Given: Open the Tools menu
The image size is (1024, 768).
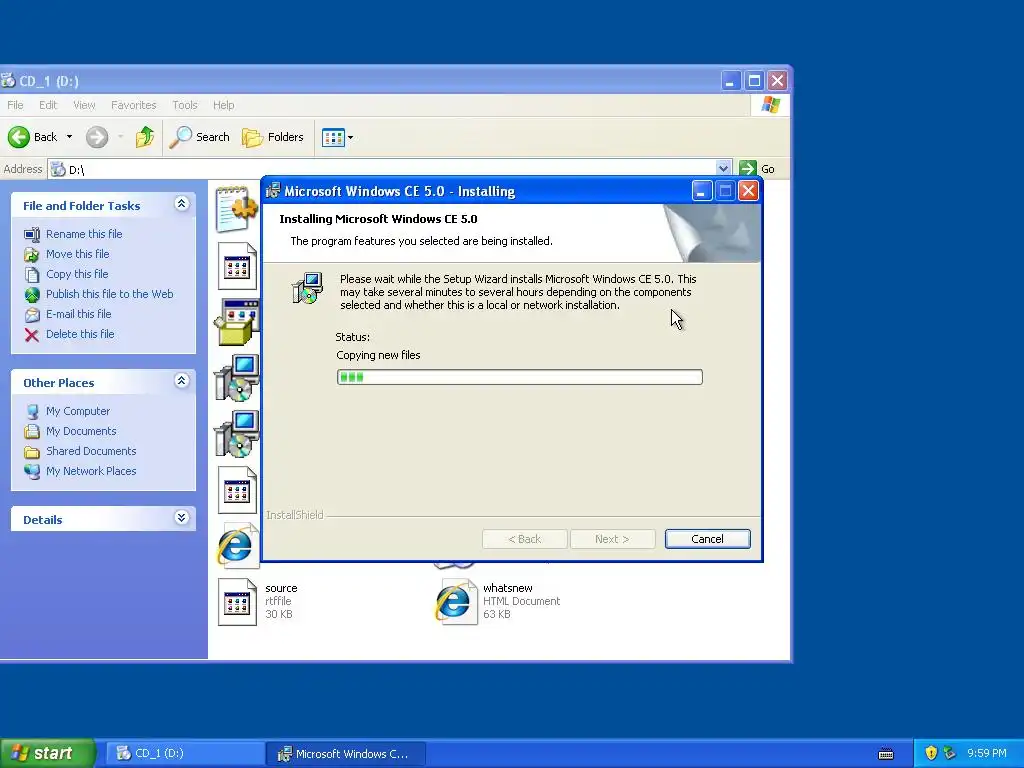Looking at the screenshot, I should [185, 105].
